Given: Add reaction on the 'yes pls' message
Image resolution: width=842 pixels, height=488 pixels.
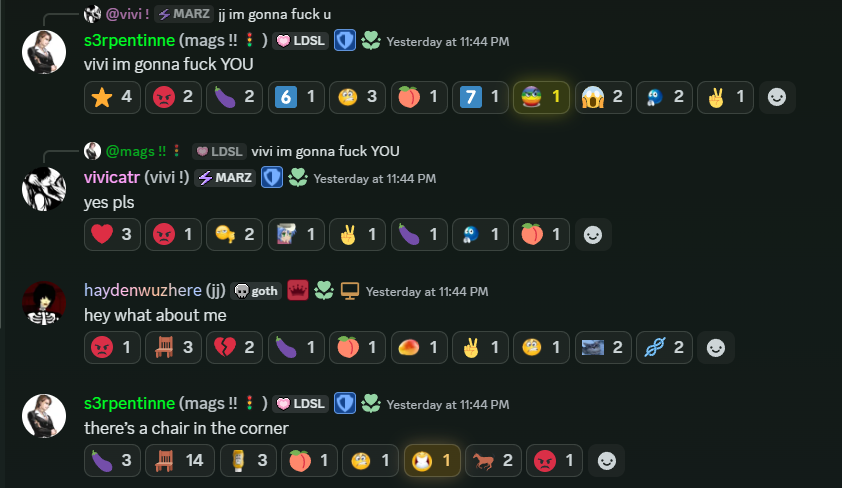Looking at the screenshot, I should point(593,235).
